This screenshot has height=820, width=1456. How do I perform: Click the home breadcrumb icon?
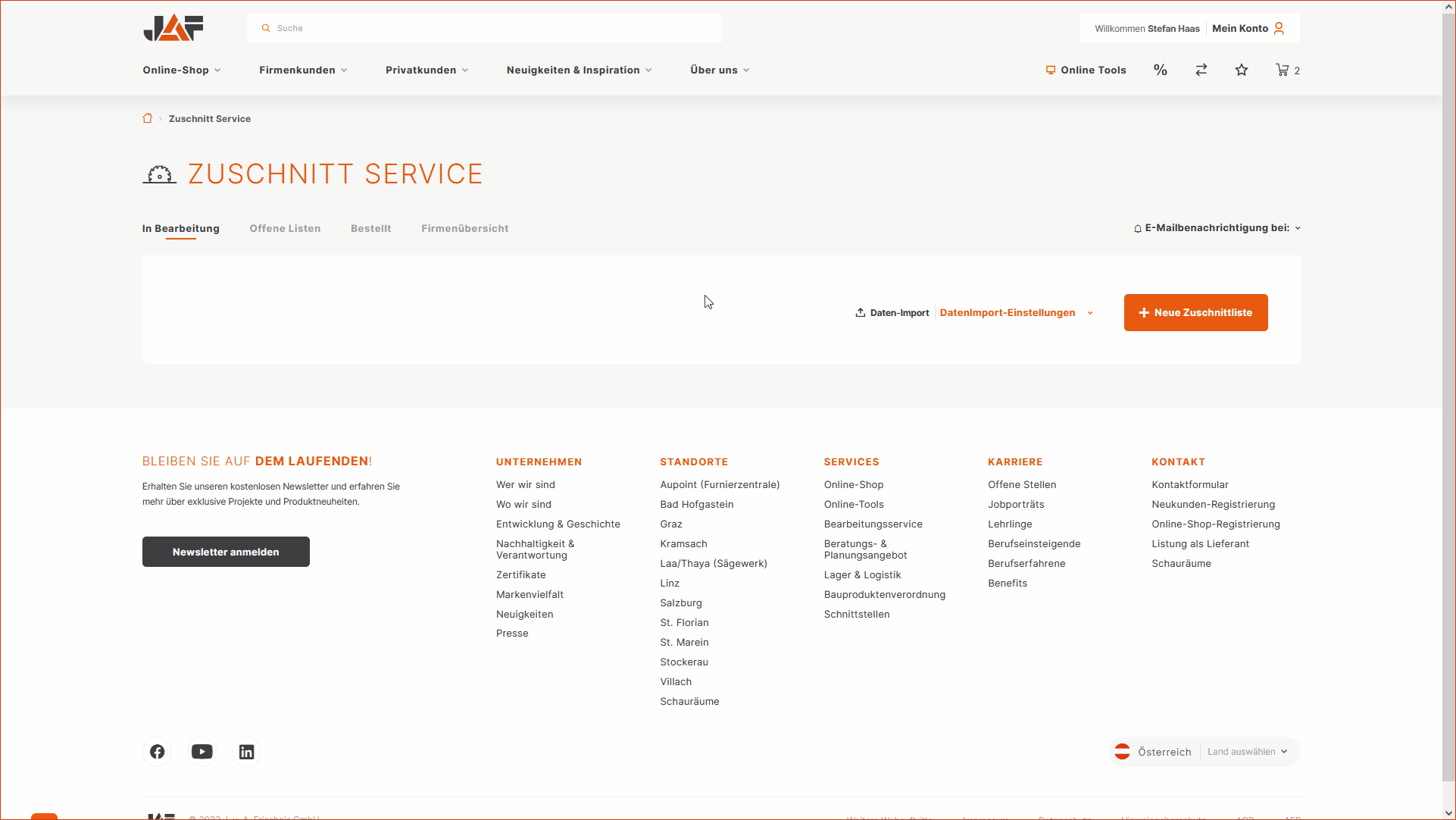tap(148, 118)
